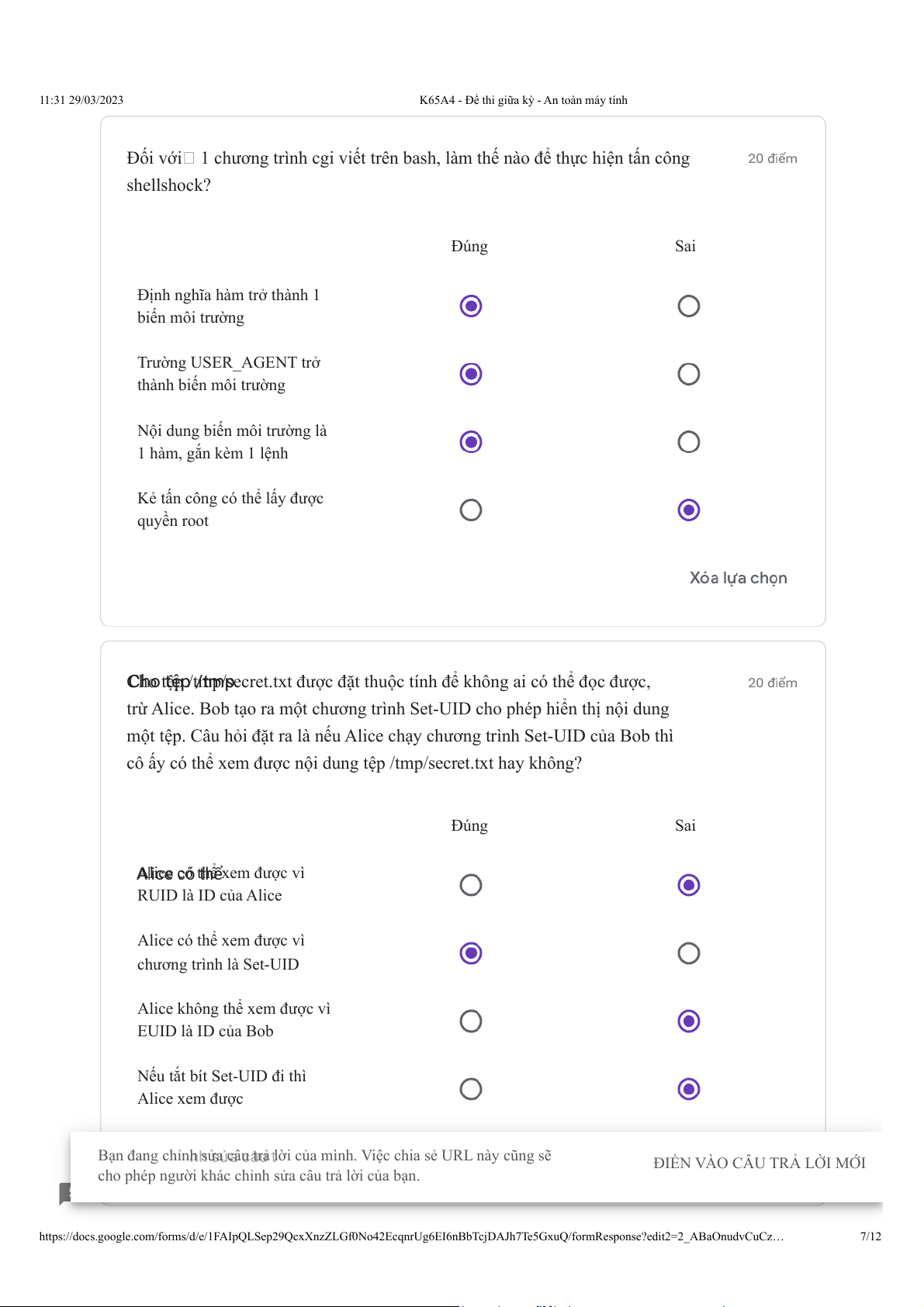The image size is (924, 1307).
Task: Select Đúng for 'Trường USER_AGENT' row
Action: [471, 374]
